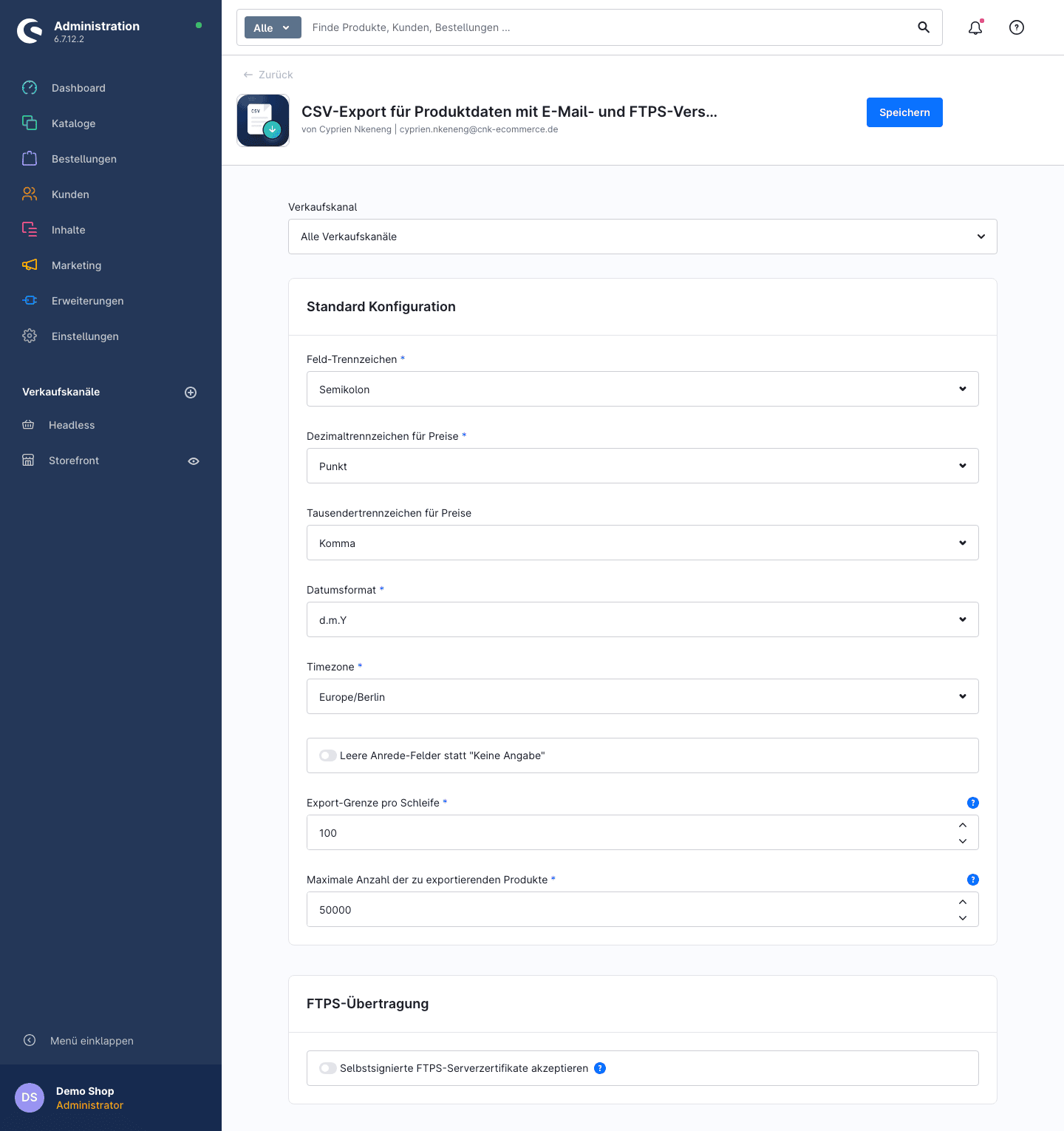Show help for self-signed FTPS certificates
Screen dimensions: 1064x1131
[x=600, y=1068]
